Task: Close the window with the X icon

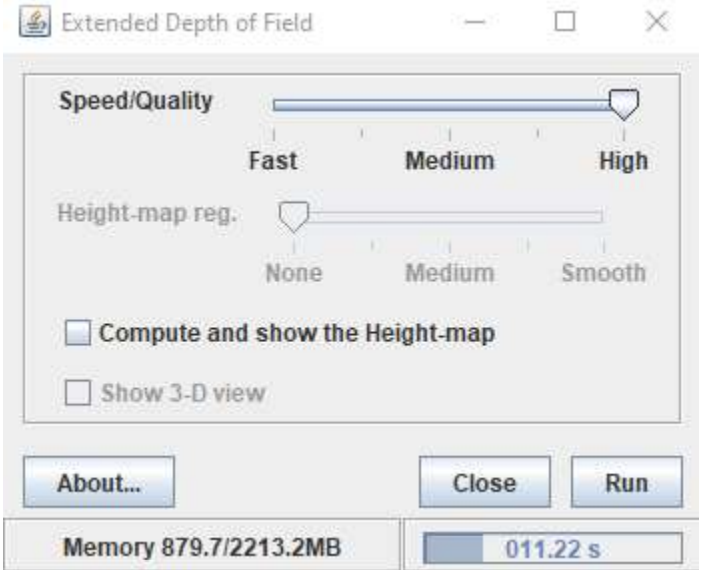Action: pyautogui.click(x=655, y=22)
